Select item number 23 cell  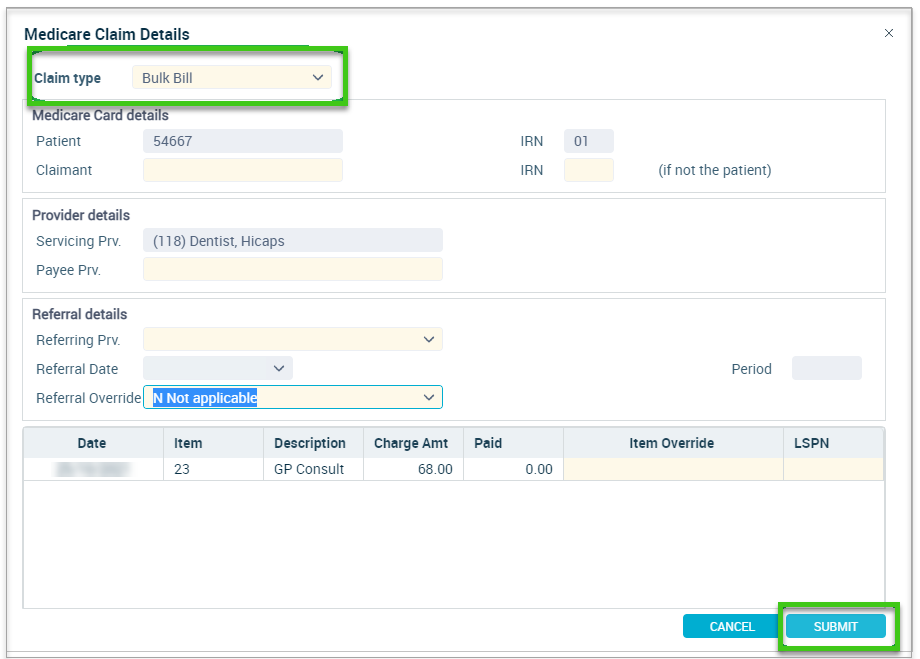click(x=214, y=469)
